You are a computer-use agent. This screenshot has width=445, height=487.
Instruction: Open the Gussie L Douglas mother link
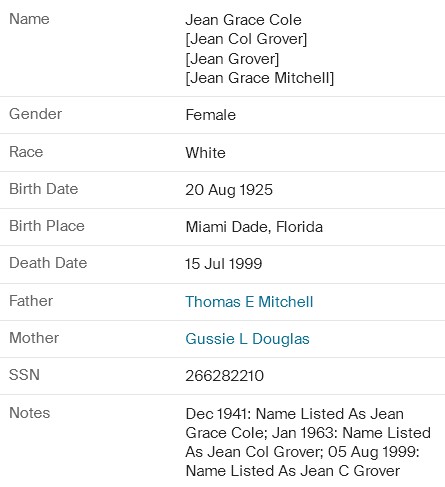247,339
